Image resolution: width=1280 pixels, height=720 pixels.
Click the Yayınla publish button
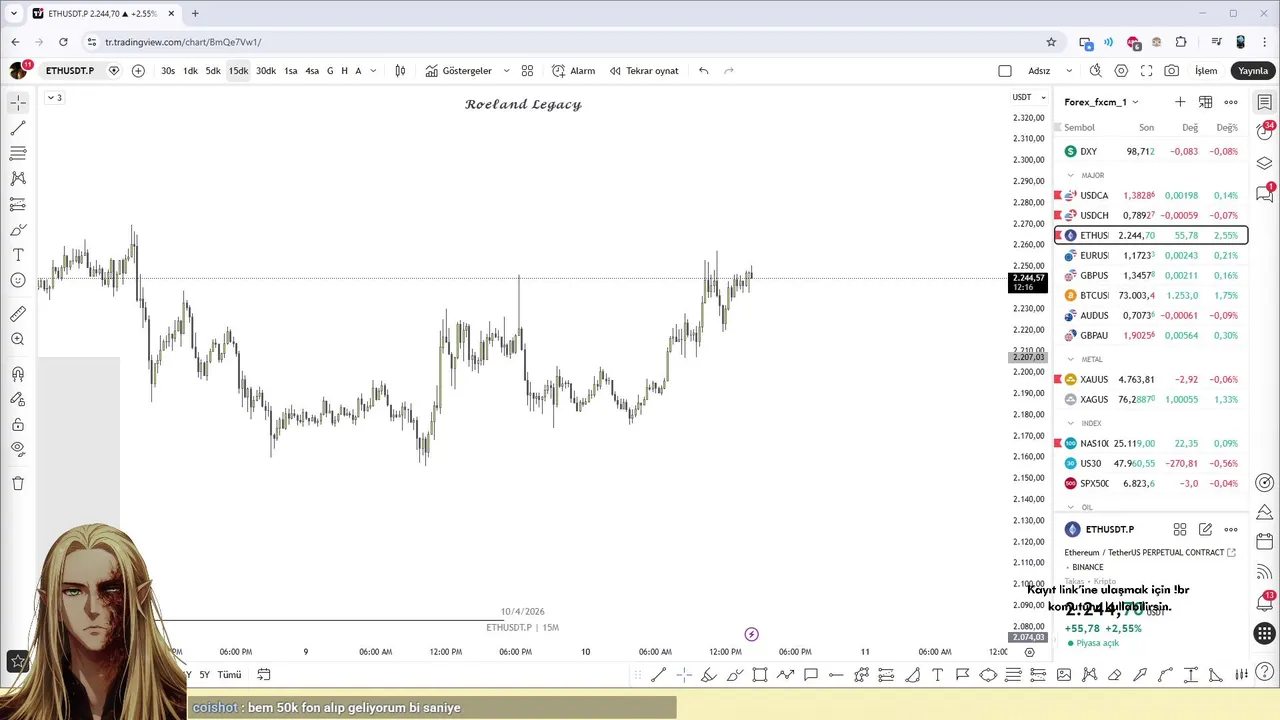[1253, 71]
